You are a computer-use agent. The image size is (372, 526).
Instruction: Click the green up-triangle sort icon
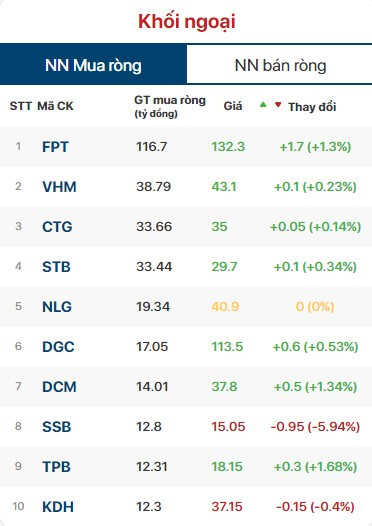click(x=263, y=105)
